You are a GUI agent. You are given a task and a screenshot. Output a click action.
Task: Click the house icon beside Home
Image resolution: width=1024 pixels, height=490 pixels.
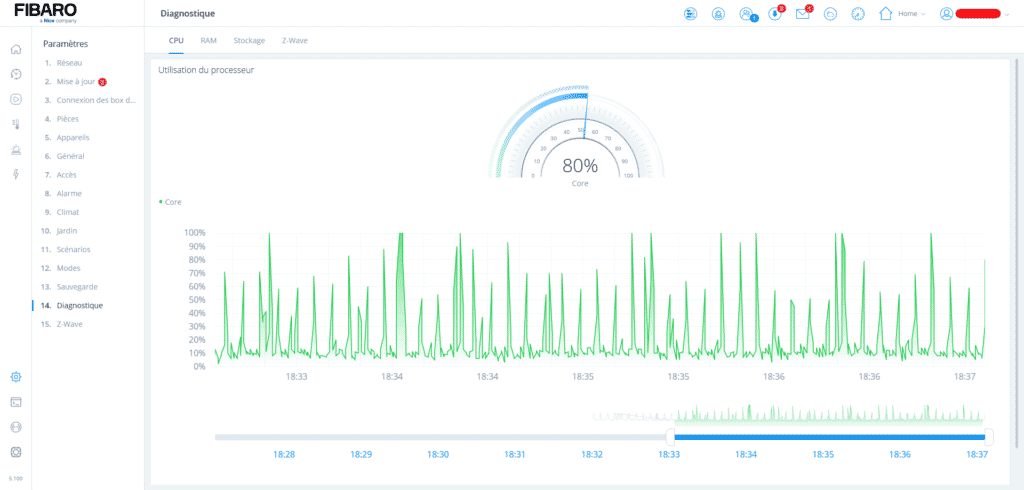pos(886,13)
